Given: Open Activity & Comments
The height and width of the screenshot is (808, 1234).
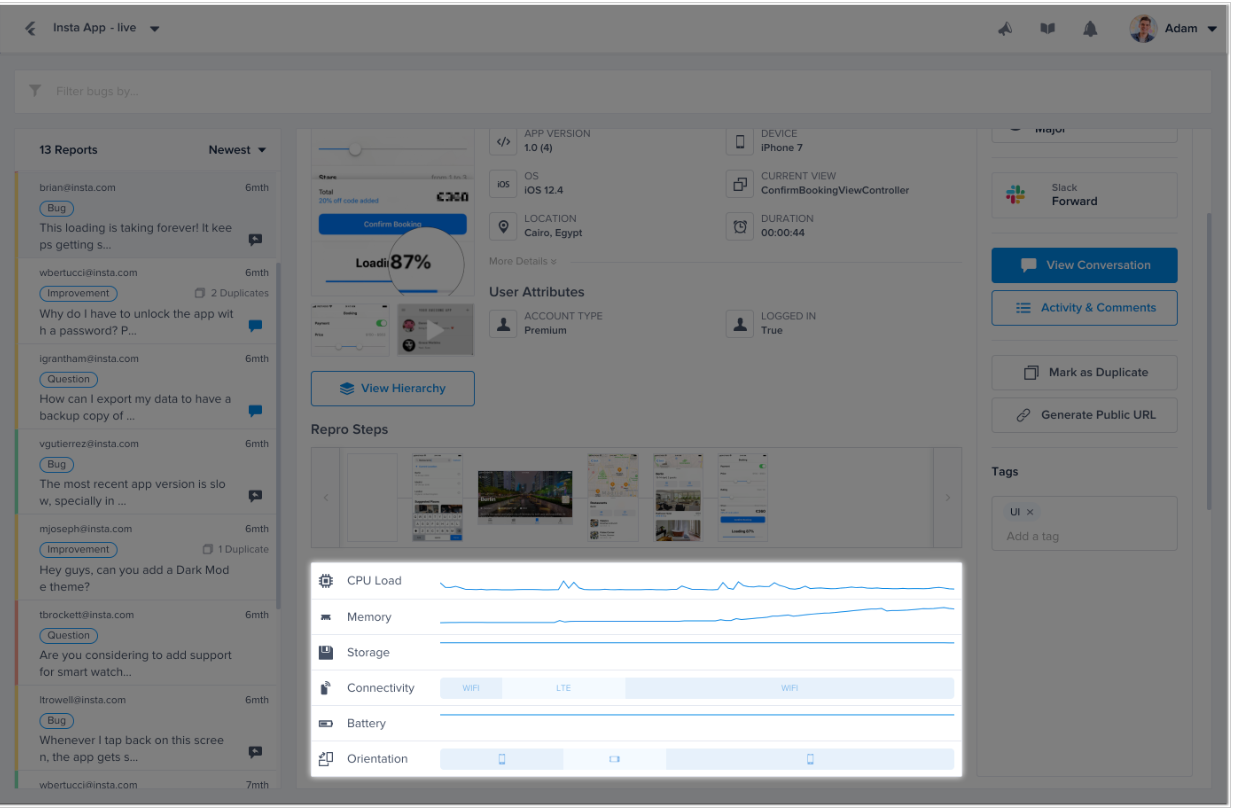Looking at the screenshot, I should pyautogui.click(x=1084, y=308).
